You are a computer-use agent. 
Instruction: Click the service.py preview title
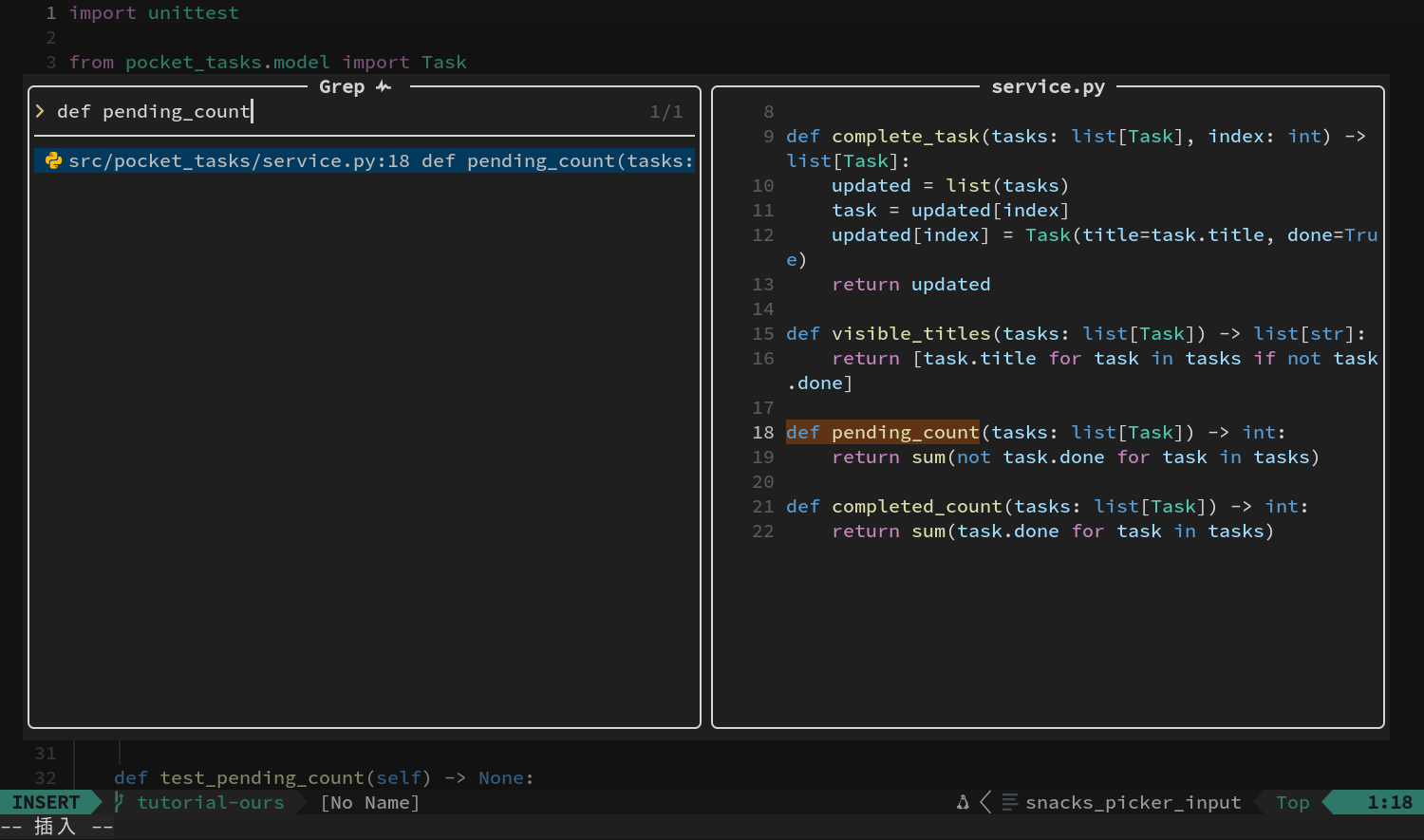[1048, 86]
